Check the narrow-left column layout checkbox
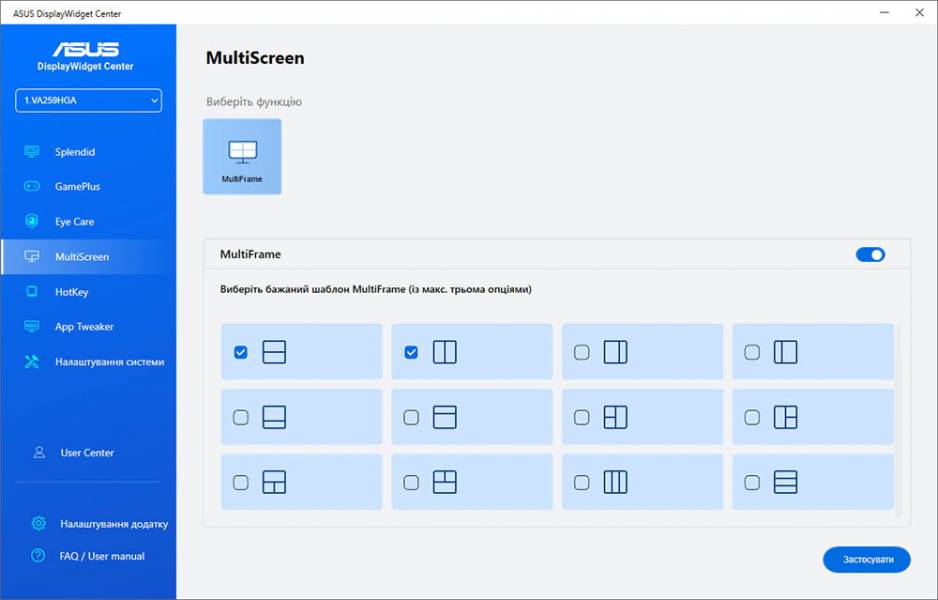The image size is (938, 600). pos(752,352)
